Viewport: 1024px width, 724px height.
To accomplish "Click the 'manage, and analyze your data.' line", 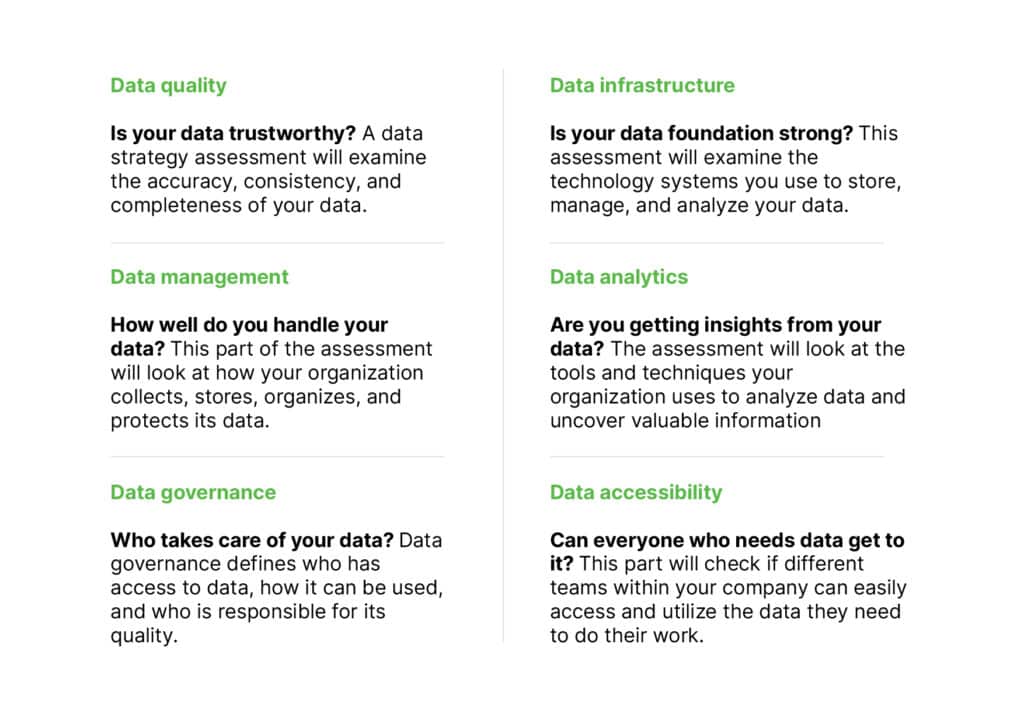I will 699,205.
